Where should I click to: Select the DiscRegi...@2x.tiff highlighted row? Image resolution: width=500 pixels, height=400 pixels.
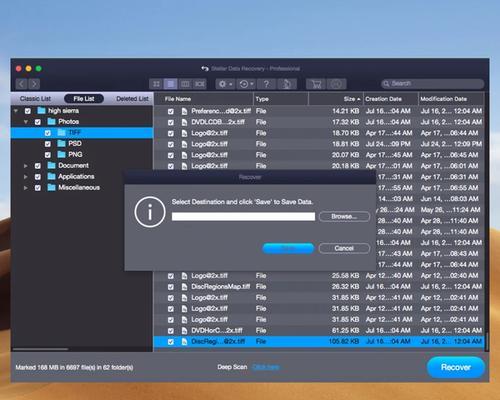click(x=319, y=342)
